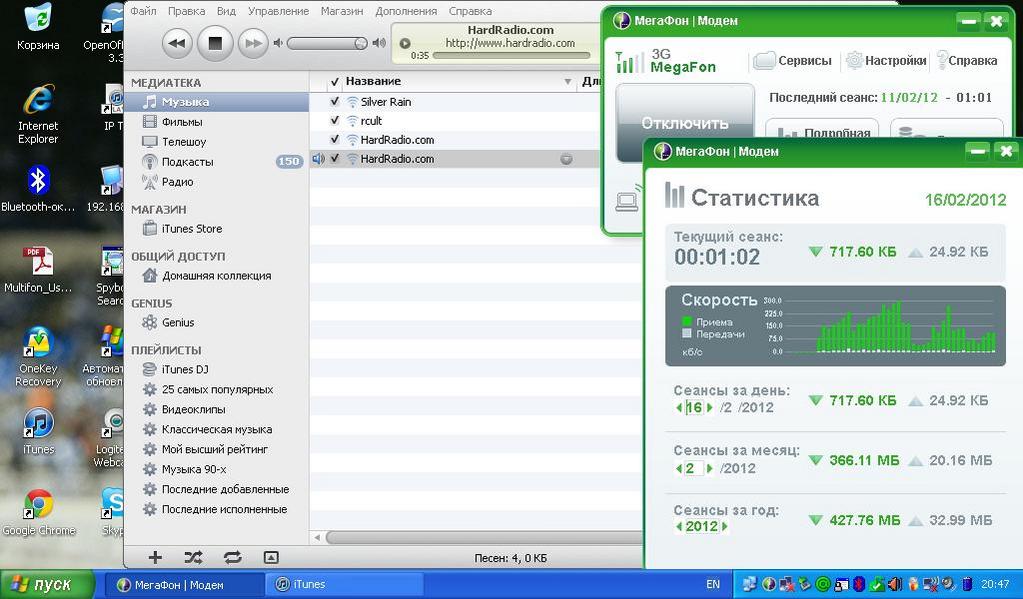Open the Мой высший рейтинг playlist

pos(217,450)
